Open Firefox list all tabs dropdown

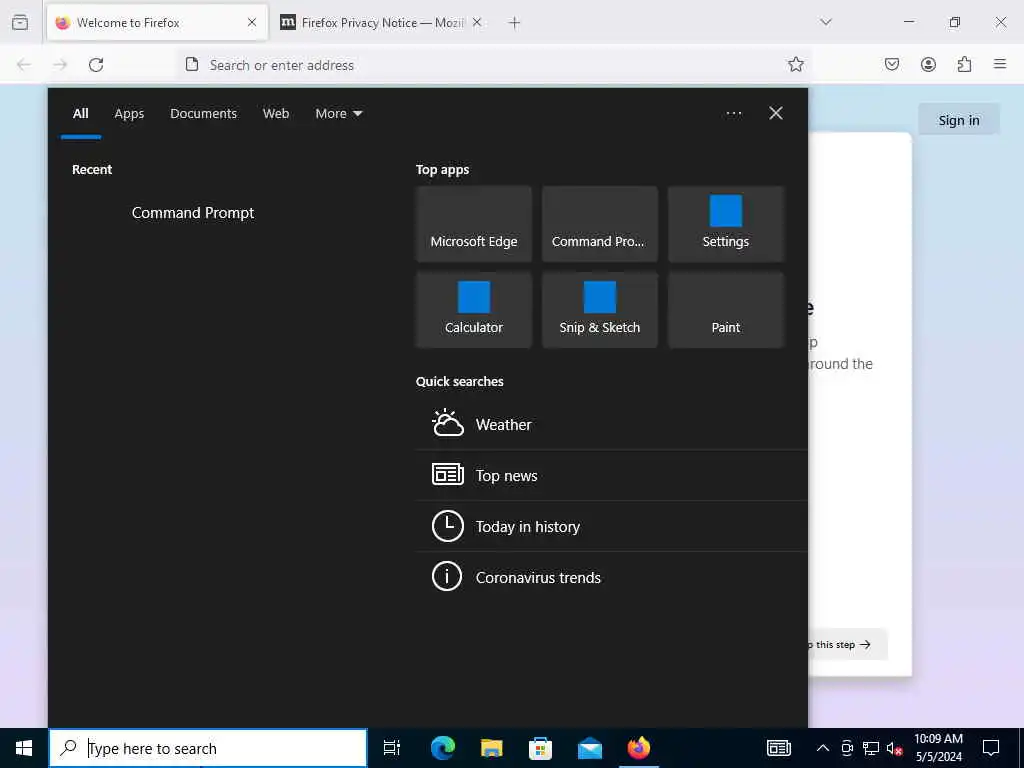pyautogui.click(x=826, y=22)
